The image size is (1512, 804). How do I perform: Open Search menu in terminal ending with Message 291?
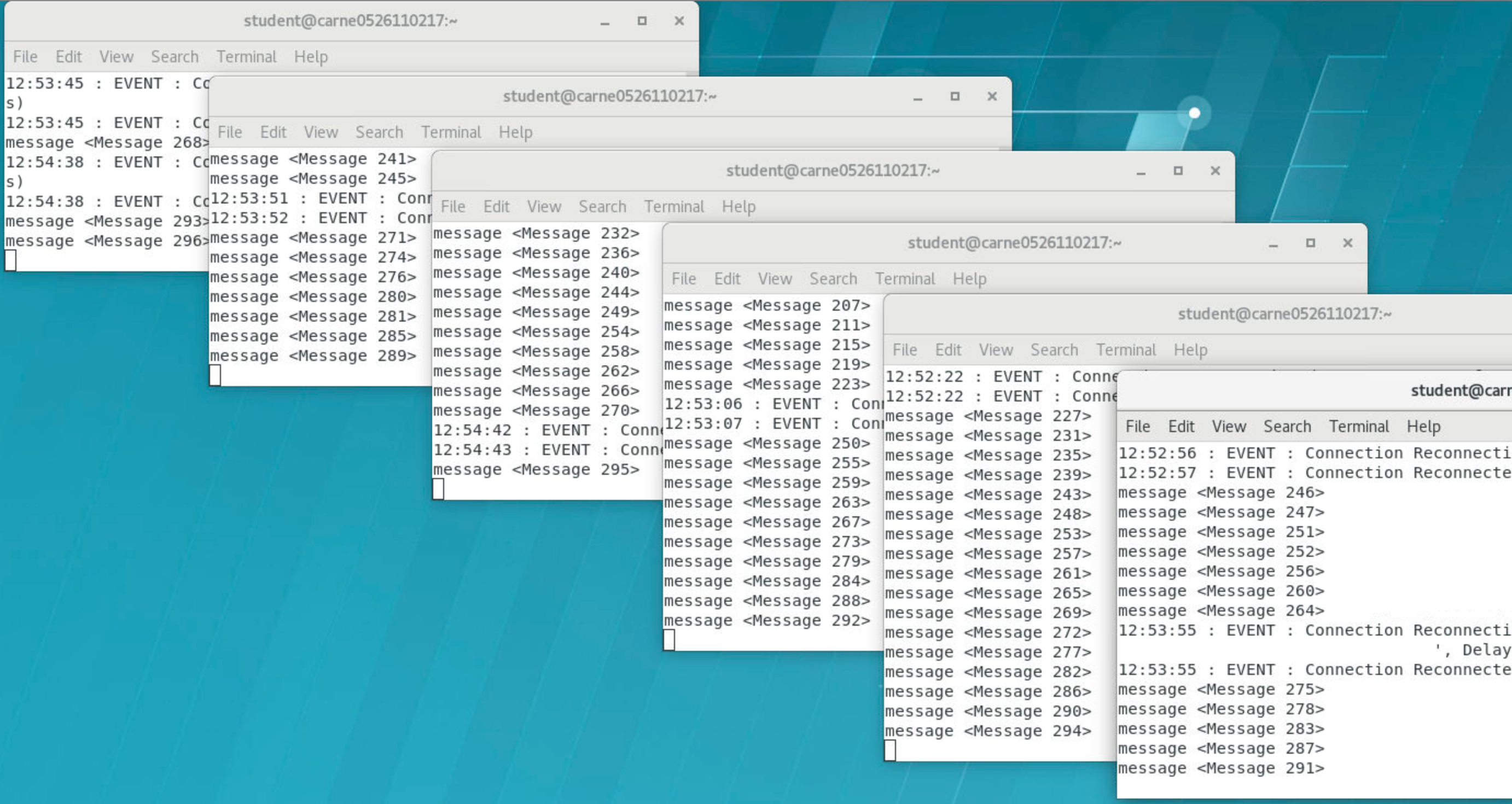[1288, 427]
